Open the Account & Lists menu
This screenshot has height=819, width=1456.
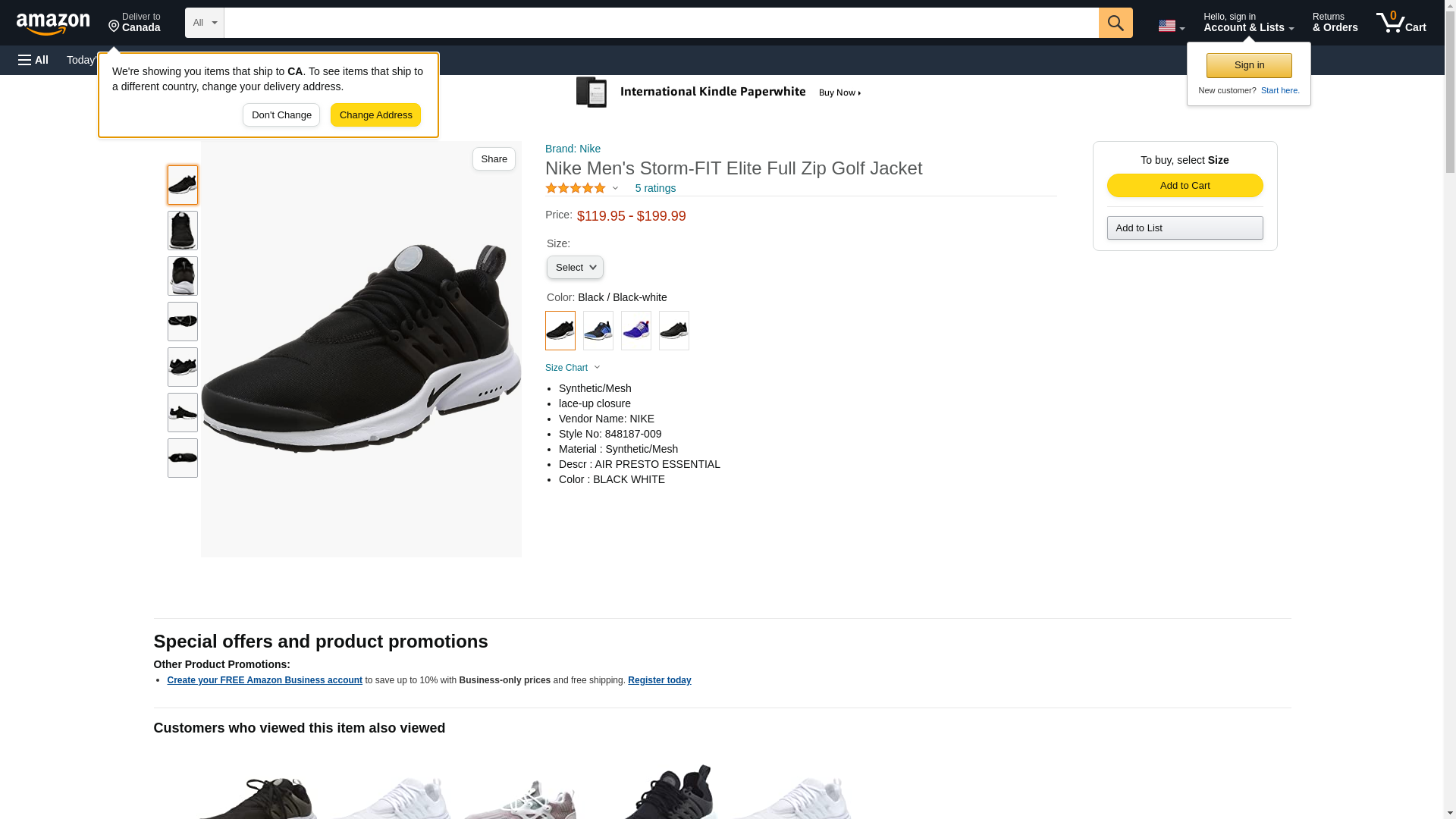coord(1247,23)
